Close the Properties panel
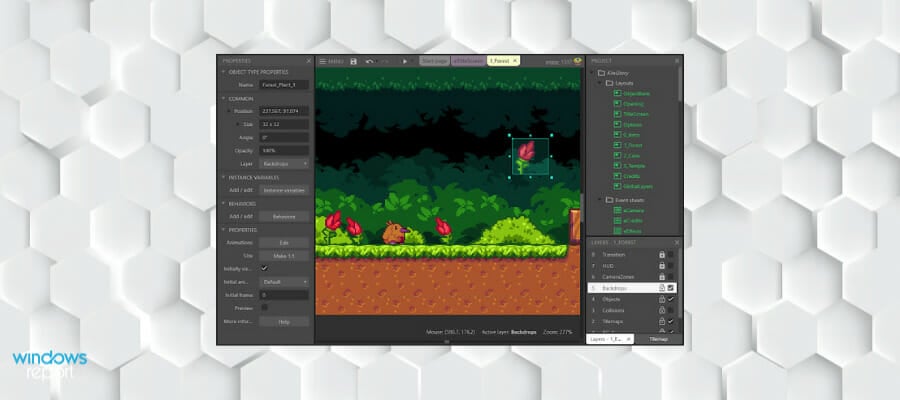 tap(308, 61)
